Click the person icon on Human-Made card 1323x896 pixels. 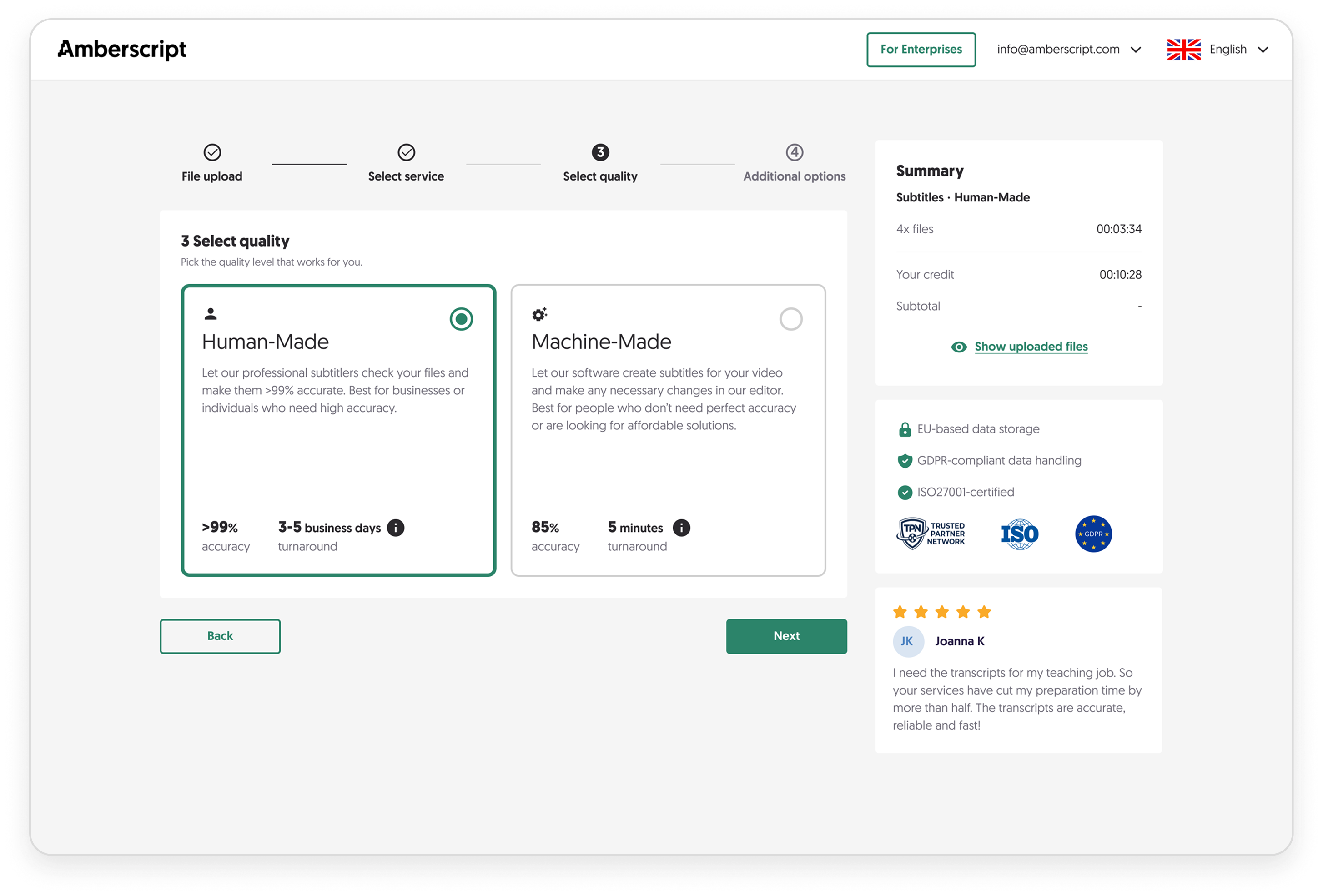[211, 314]
